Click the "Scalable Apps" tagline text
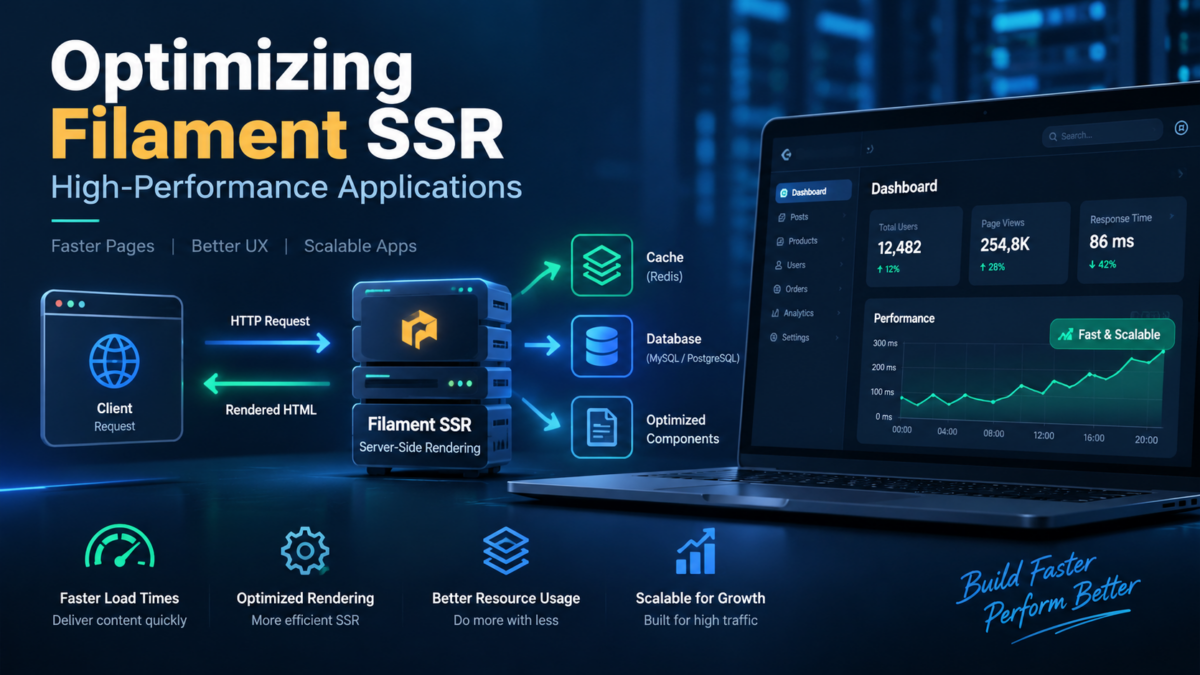 click(360, 246)
